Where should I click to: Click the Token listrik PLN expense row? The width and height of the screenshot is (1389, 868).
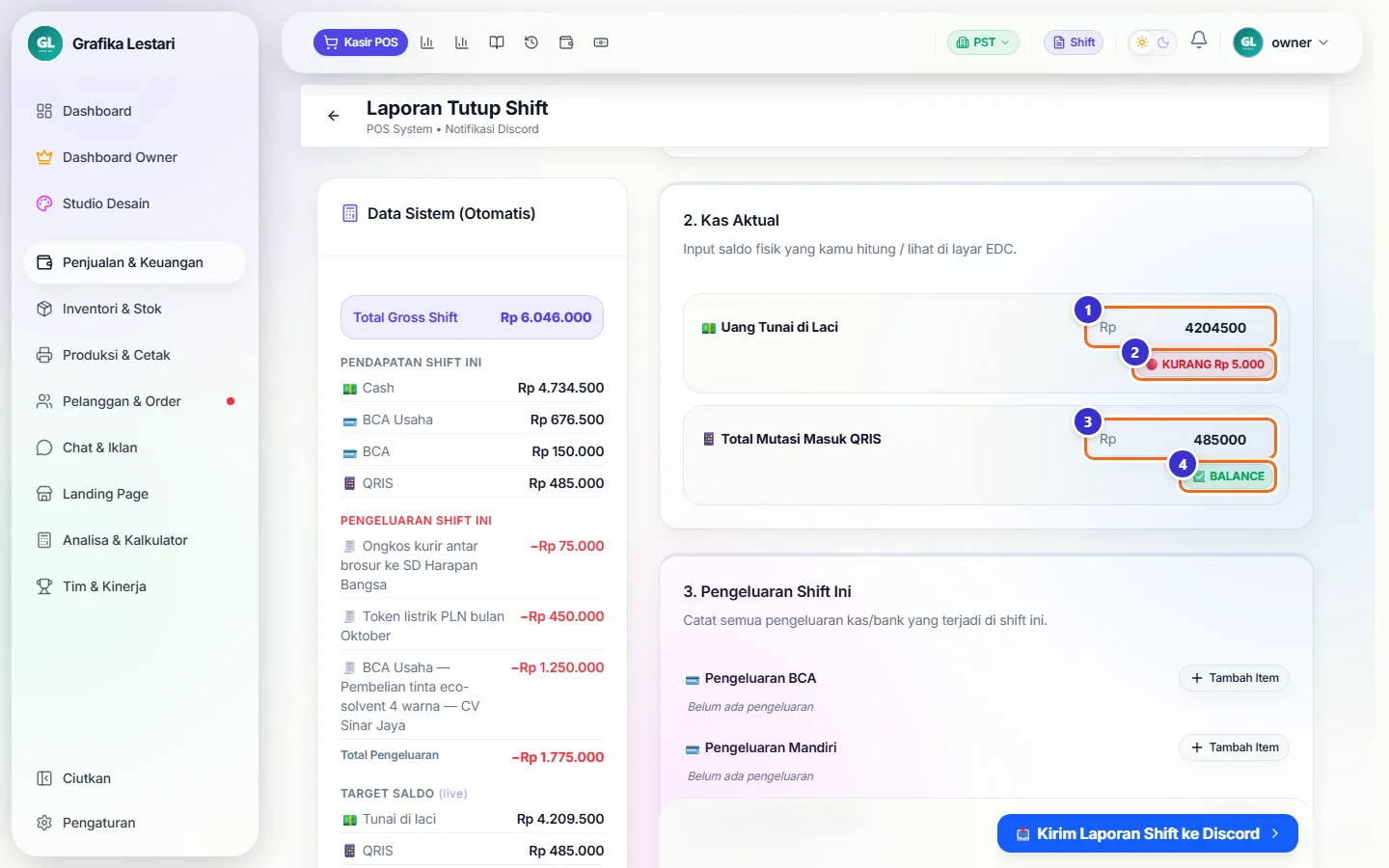(x=472, y=626)
